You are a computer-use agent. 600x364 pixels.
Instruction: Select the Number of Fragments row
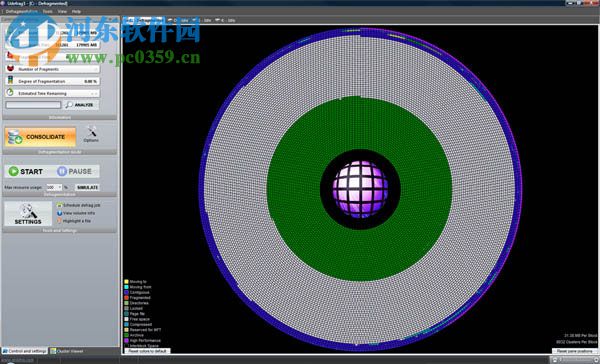[52, 69]
